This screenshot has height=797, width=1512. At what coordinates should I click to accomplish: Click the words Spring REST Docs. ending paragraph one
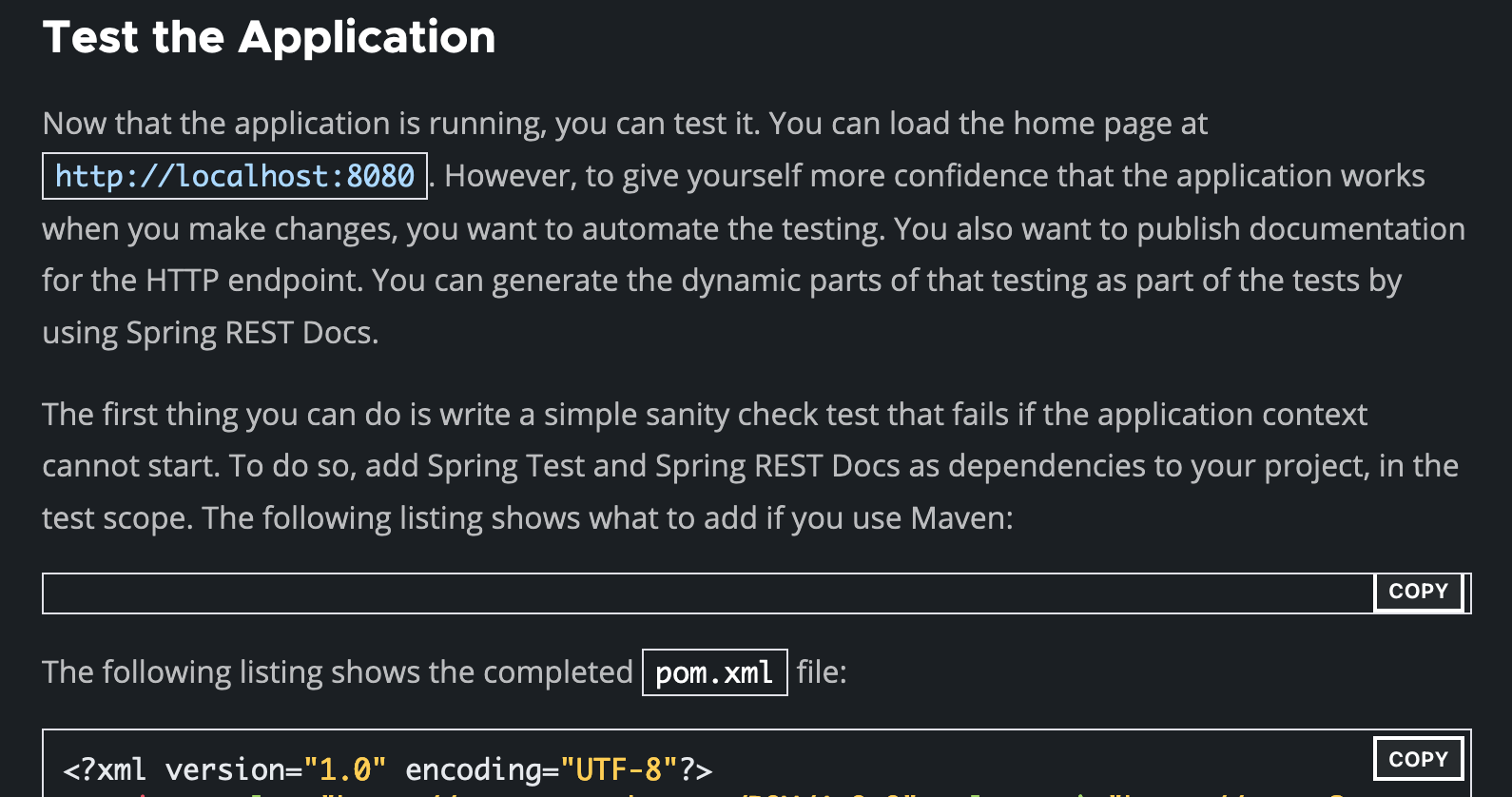[x=252, y=333]
